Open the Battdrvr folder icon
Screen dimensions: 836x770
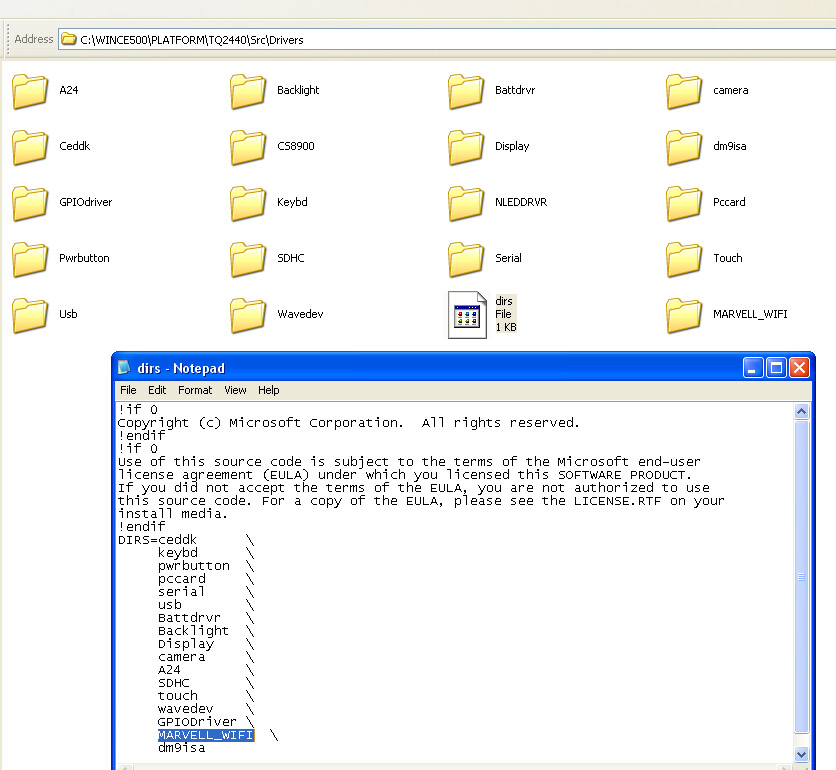pos(466,91)
